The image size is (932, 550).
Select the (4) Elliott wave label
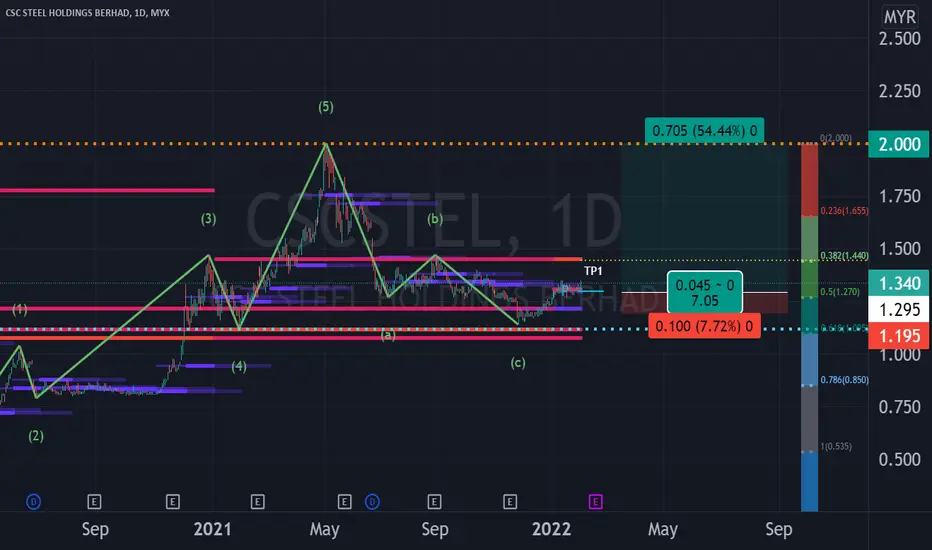239,366
